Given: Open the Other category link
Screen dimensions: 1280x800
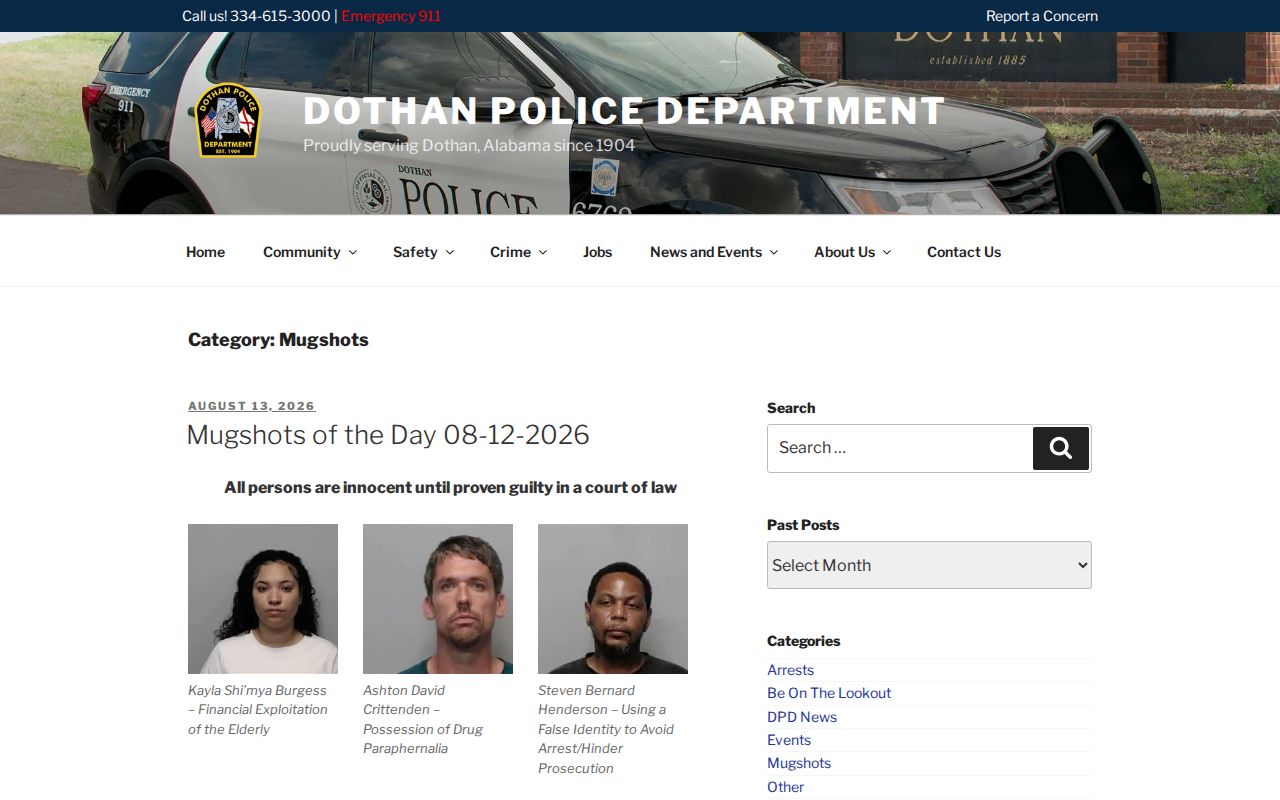Looking at the screenshot, I should [x=785, y=787].
